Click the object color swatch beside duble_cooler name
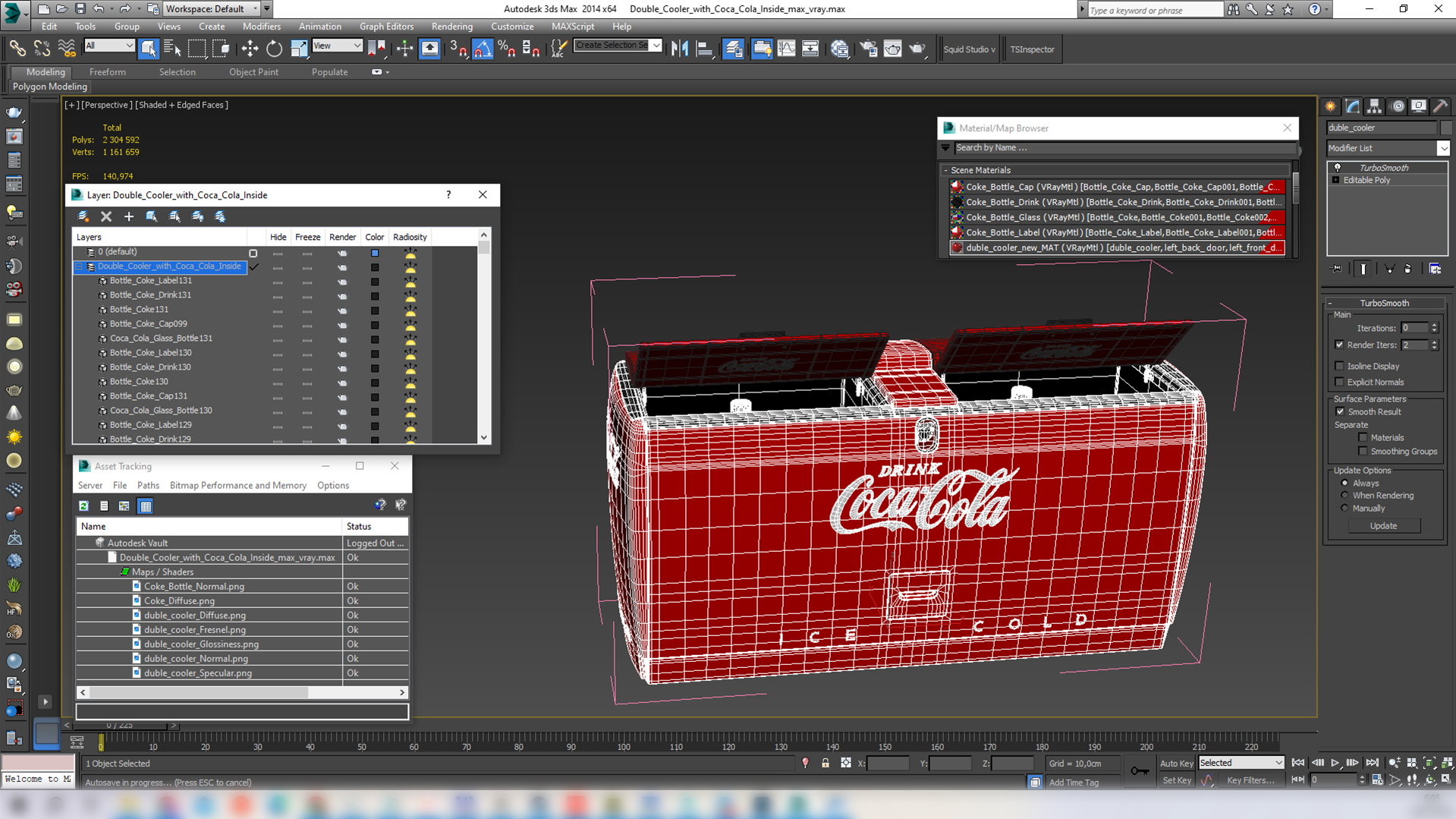This screenshot has width=1456, height=819. (x=1445, y=128)
